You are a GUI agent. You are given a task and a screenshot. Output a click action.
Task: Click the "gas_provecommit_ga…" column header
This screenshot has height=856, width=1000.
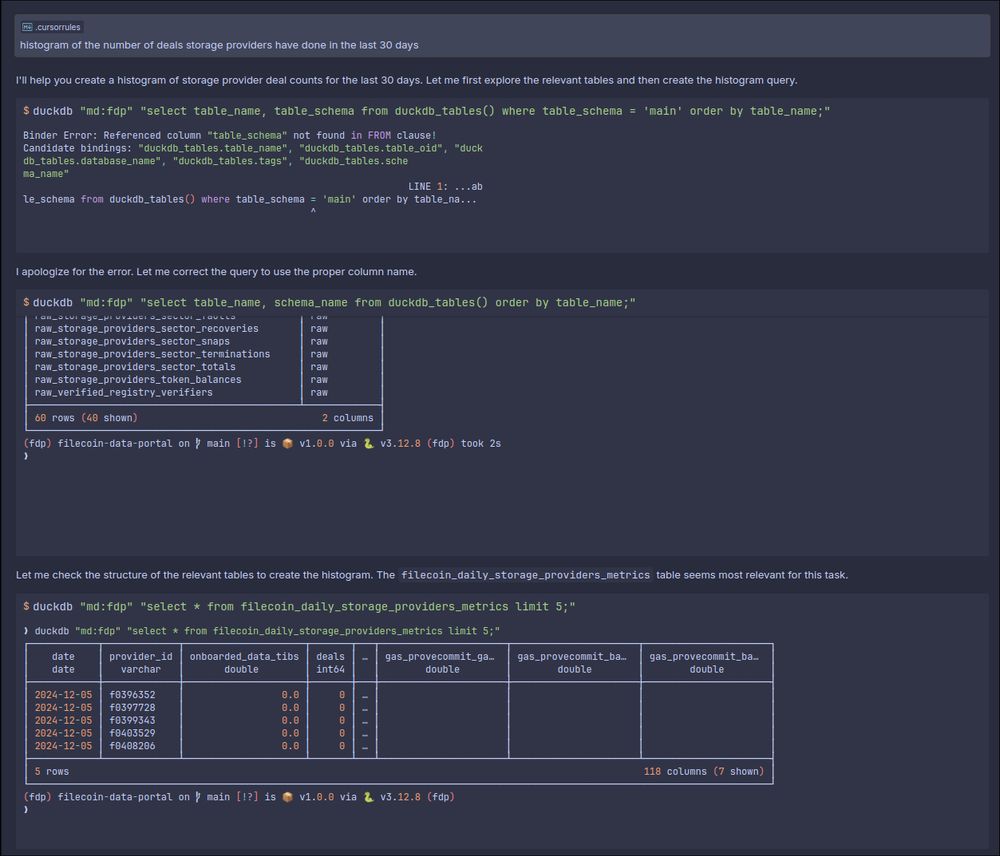pos(443,663)
